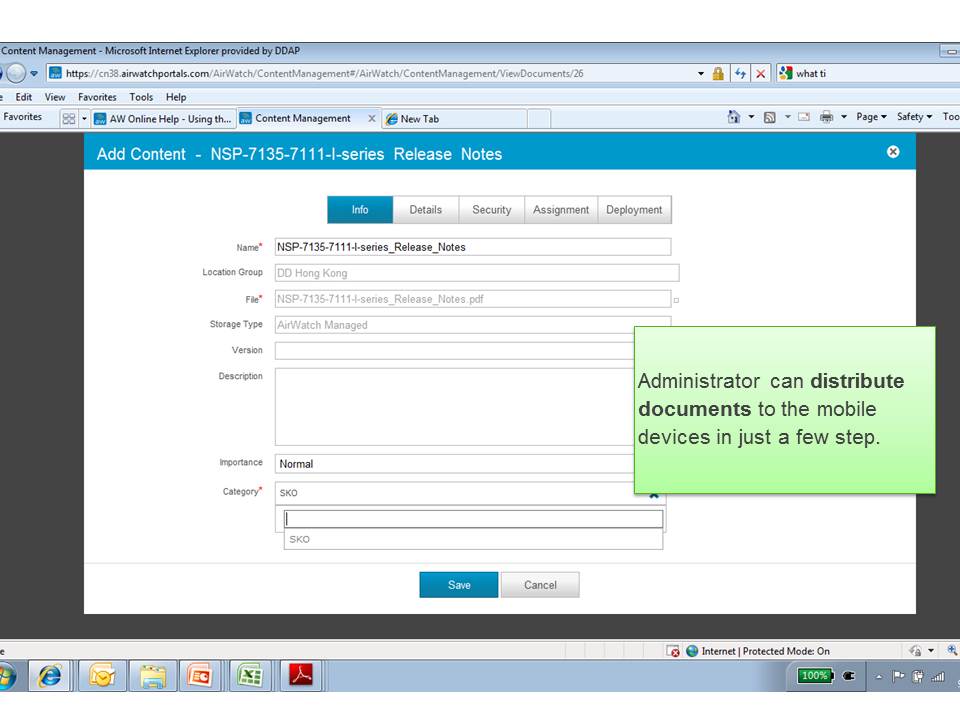The image size is (960, 720).
Task: Open Excel from the taskbar
Action: (x=250, y=676)
